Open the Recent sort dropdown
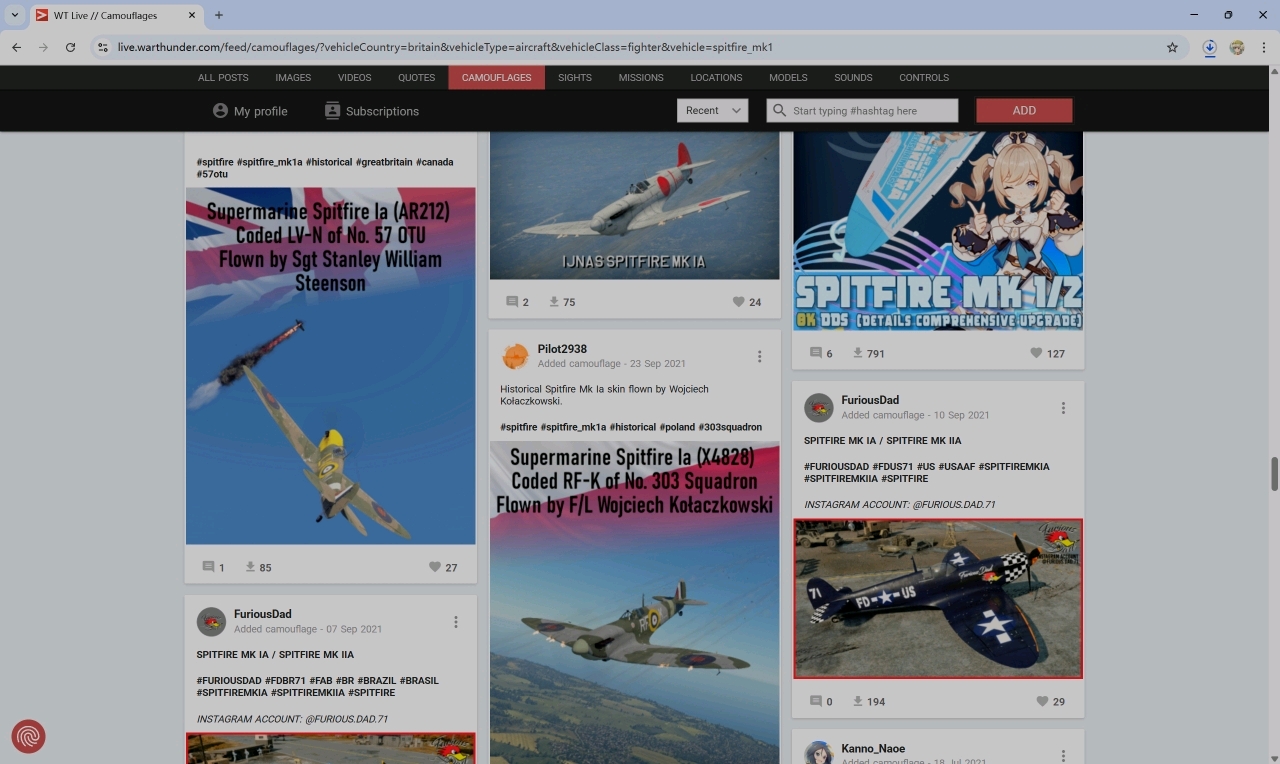 712,111
